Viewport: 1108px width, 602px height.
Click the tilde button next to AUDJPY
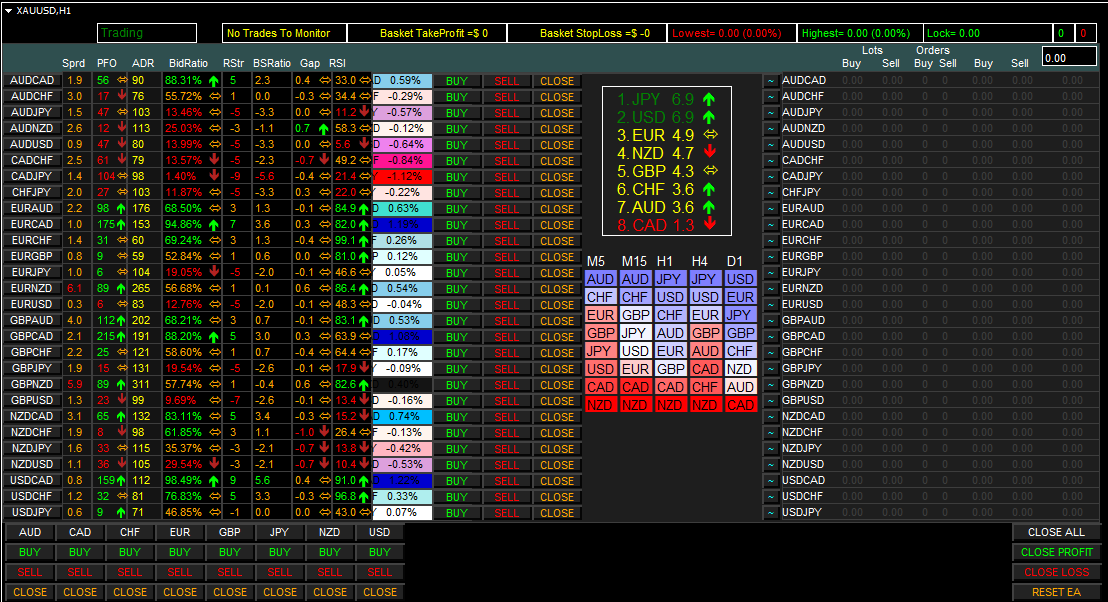tap(771, 112)
